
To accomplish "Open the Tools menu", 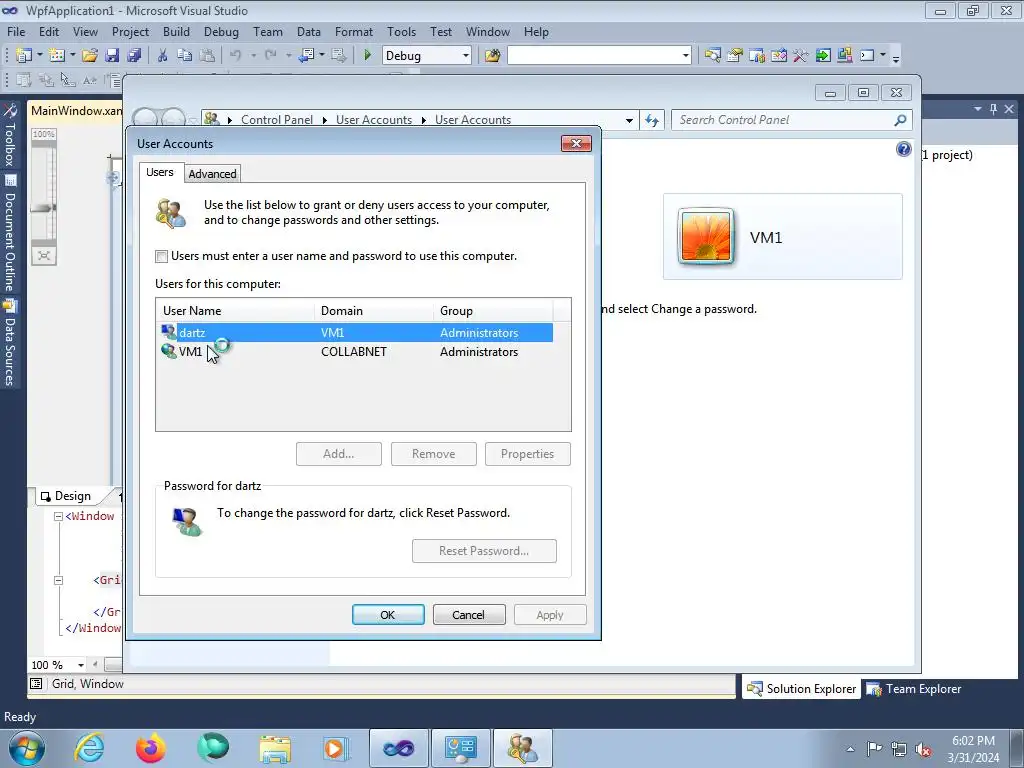I will coord(401,31).
